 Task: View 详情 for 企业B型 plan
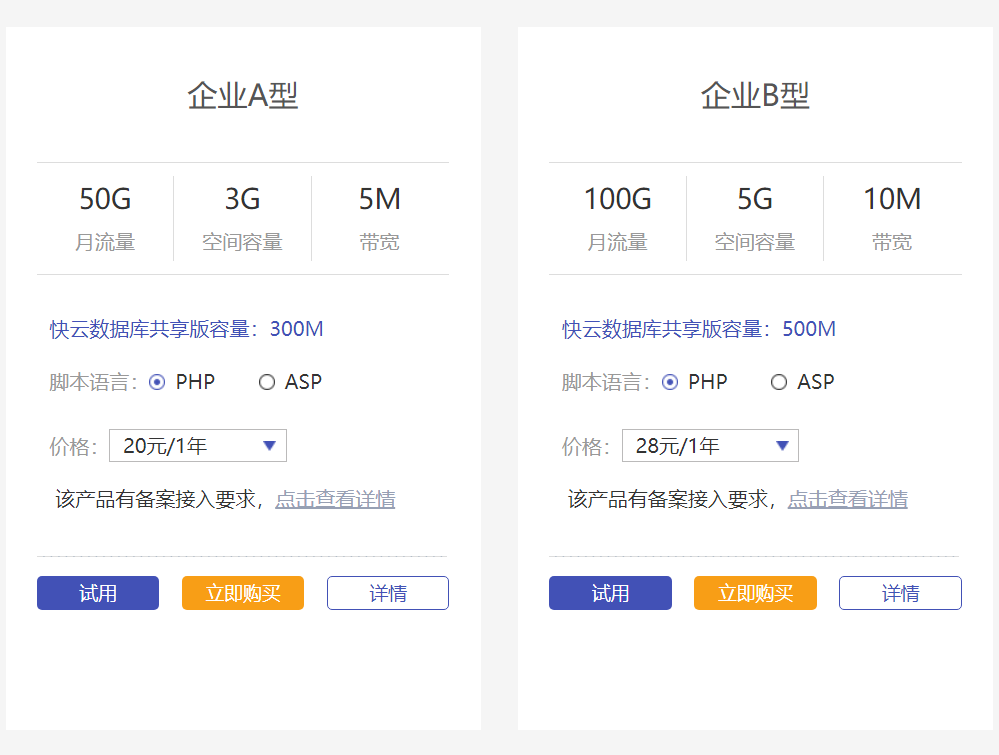pos(900,593)
